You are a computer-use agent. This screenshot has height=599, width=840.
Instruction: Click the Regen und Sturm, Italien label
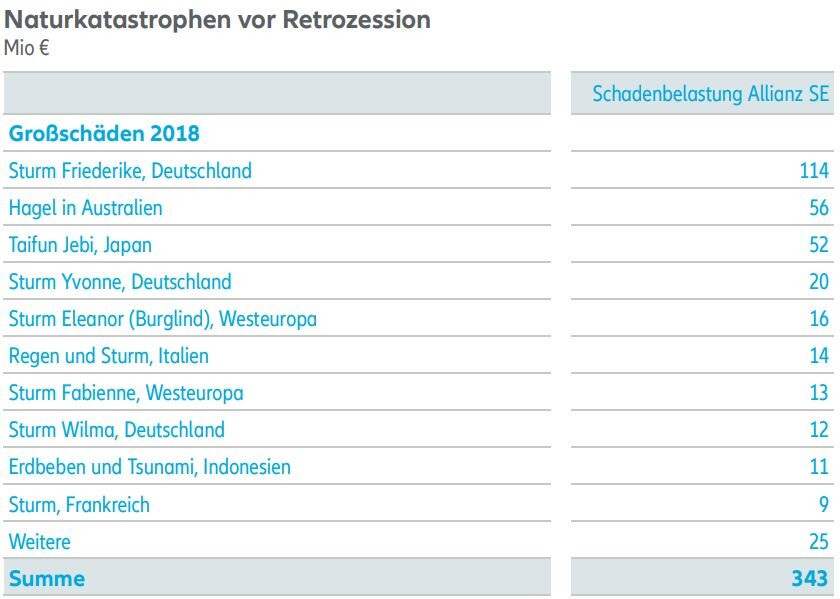pos(108,356)
